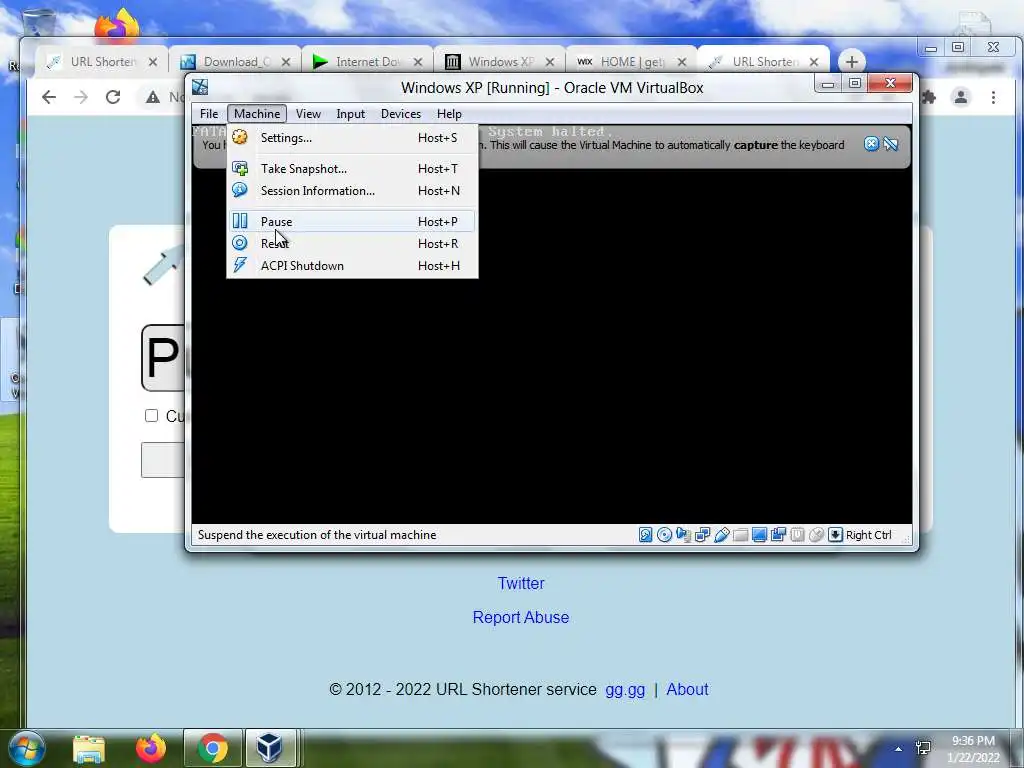Open the Twitter link

[520, 583]
